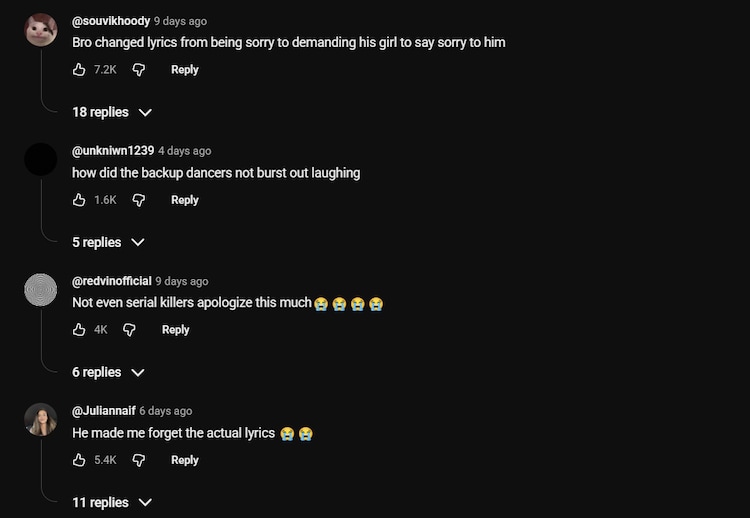The width and height of the screenshot is (750, 518).
Task: Like the comment by @souvikhoody
Action: coord(79,70)
